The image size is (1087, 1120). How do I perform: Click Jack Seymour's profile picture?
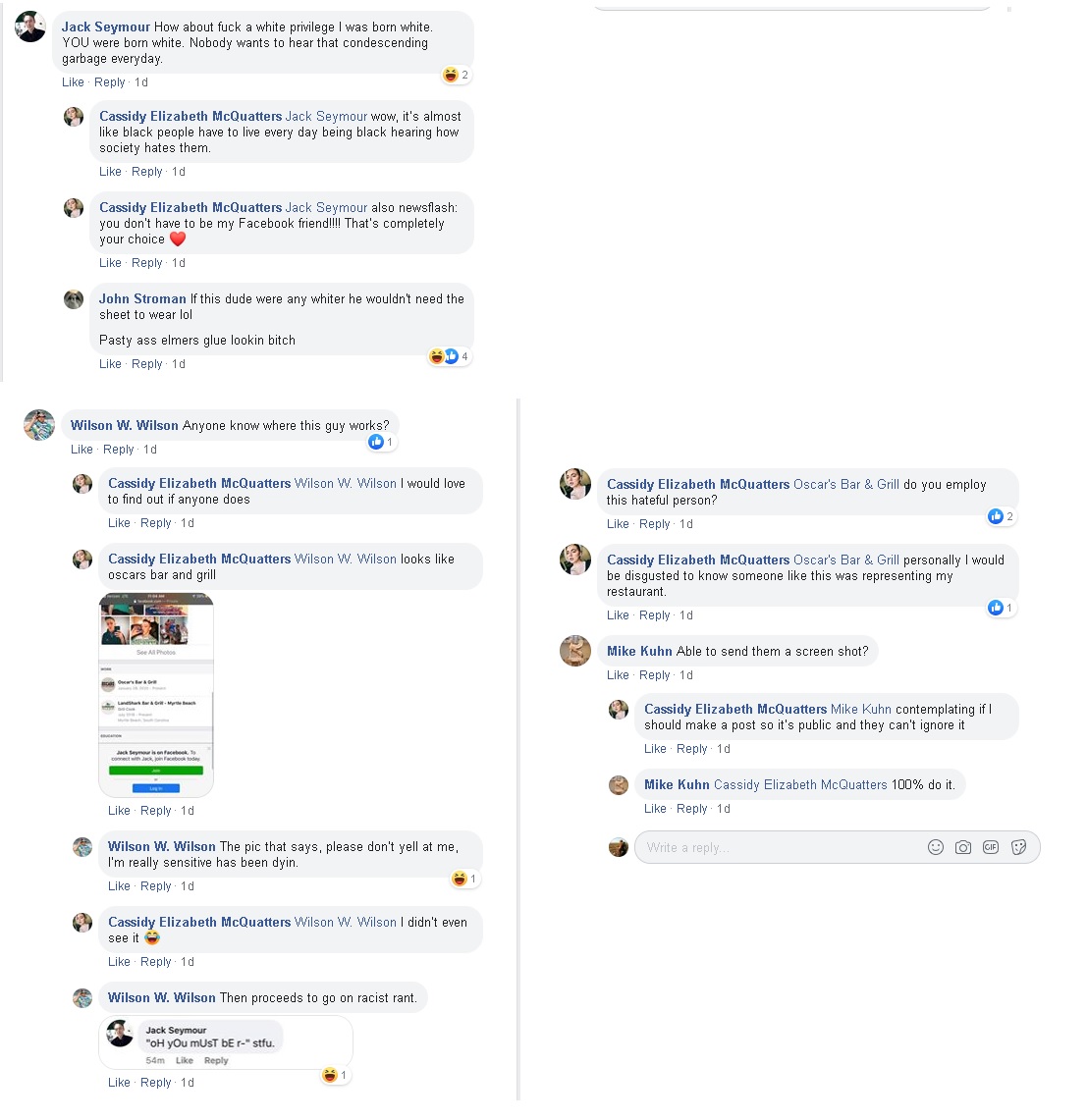coord(30,27)
